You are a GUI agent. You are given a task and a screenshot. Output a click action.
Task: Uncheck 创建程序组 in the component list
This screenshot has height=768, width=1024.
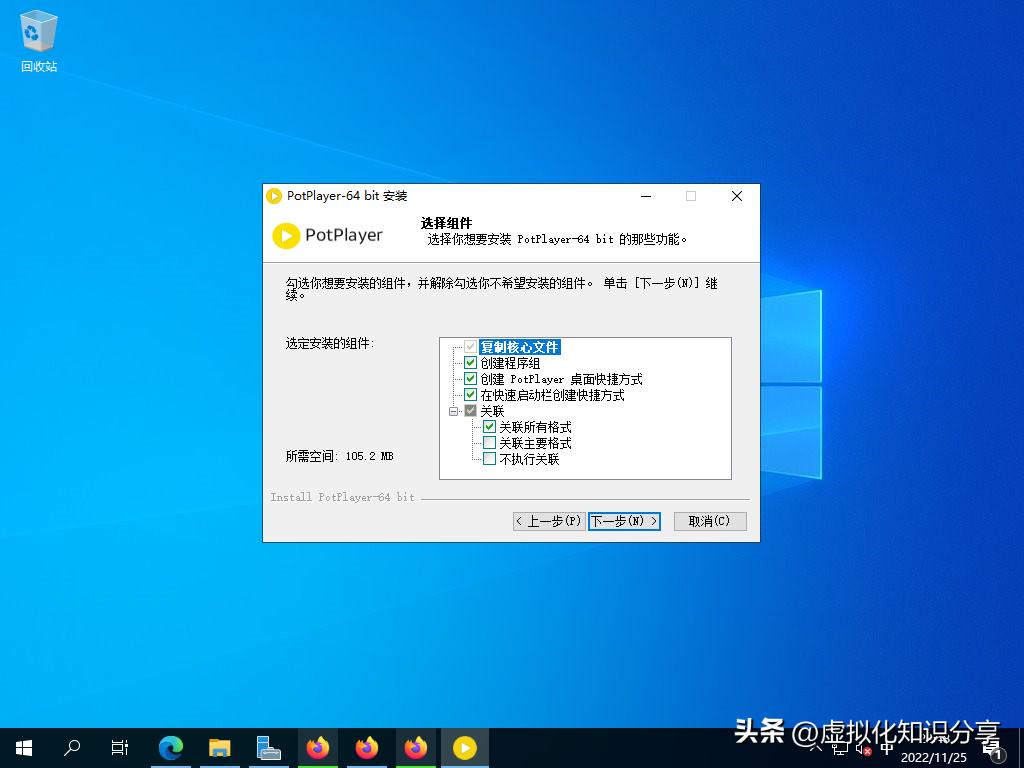470,362
